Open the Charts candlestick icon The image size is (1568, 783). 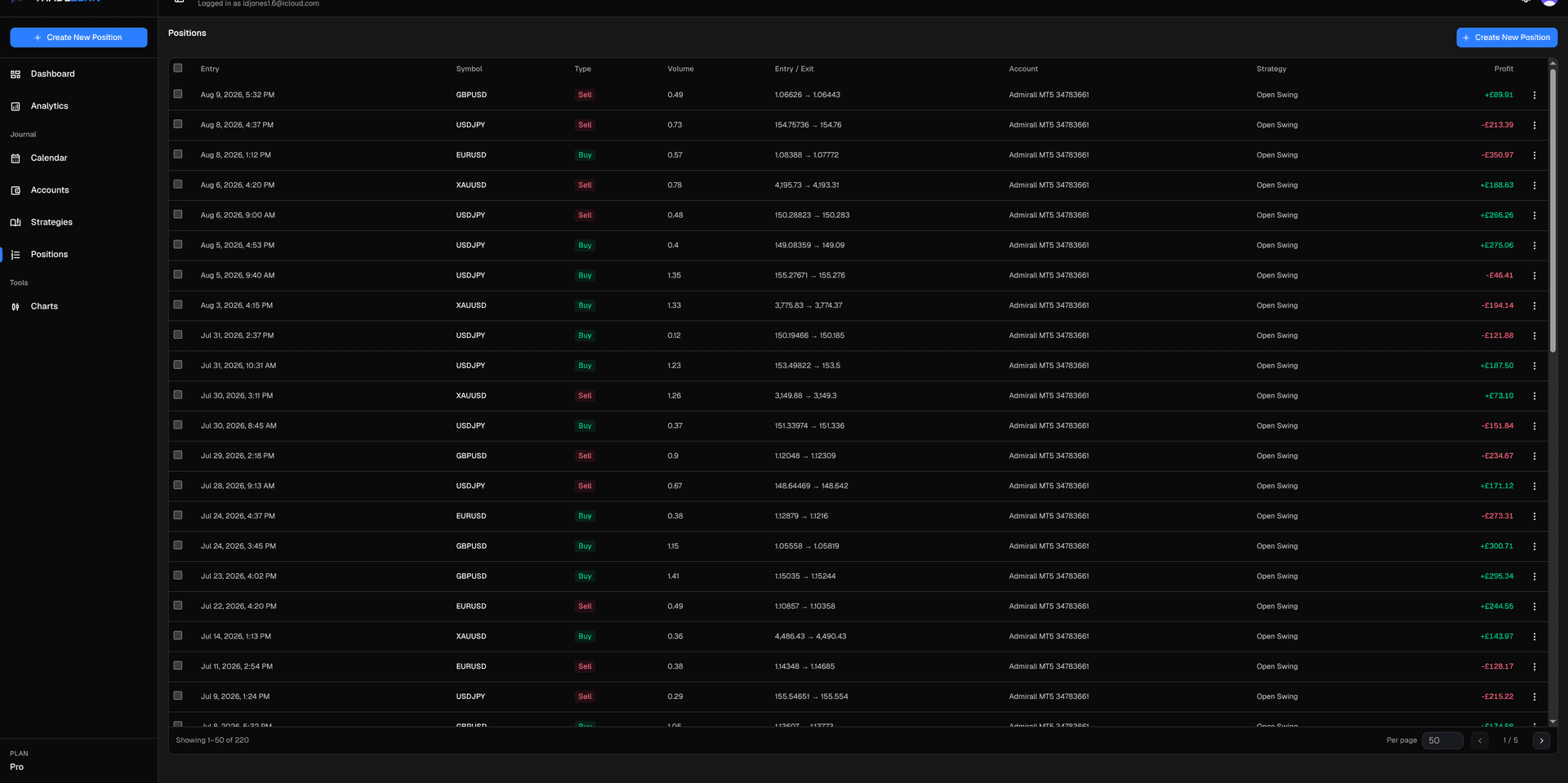click(x=16, y=307)
